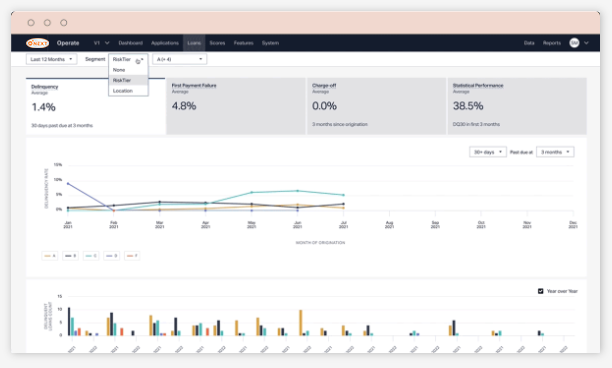
Task: Click the Month of Origination axis label
Action: pos(320,243)
